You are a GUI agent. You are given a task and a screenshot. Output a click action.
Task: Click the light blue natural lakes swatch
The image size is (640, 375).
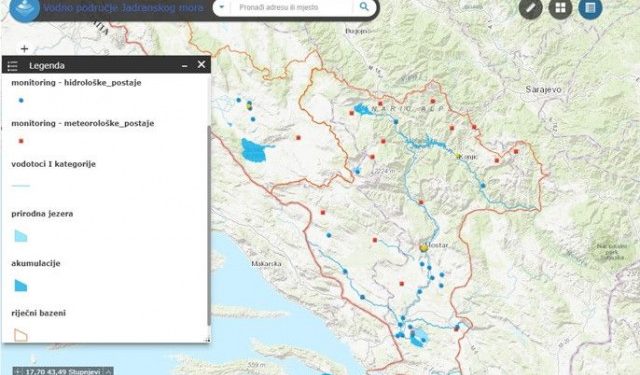(21, 236)
